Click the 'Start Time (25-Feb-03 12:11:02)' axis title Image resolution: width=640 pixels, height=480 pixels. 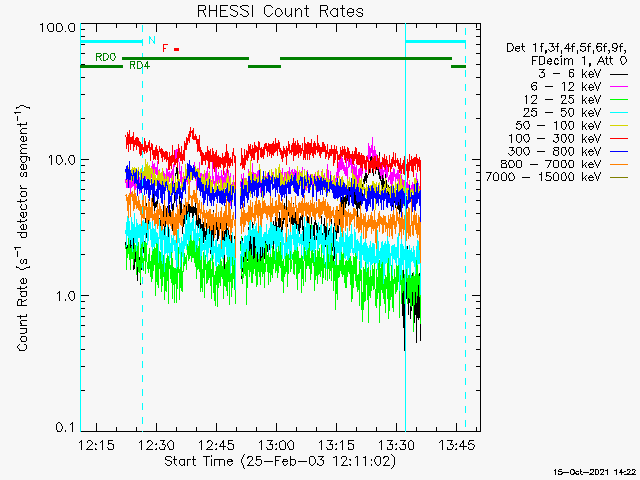(280, 461)
